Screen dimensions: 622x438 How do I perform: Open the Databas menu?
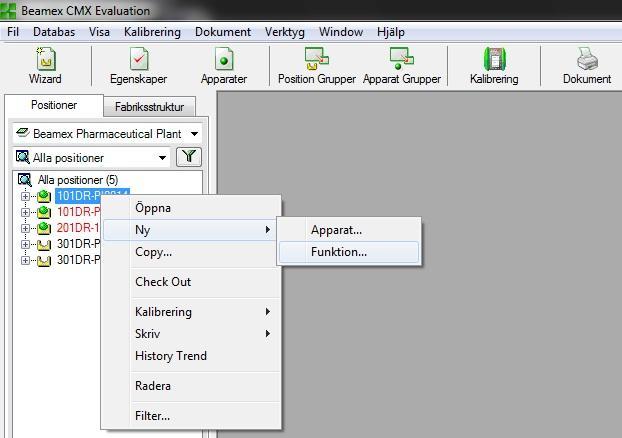click(54, 32)
